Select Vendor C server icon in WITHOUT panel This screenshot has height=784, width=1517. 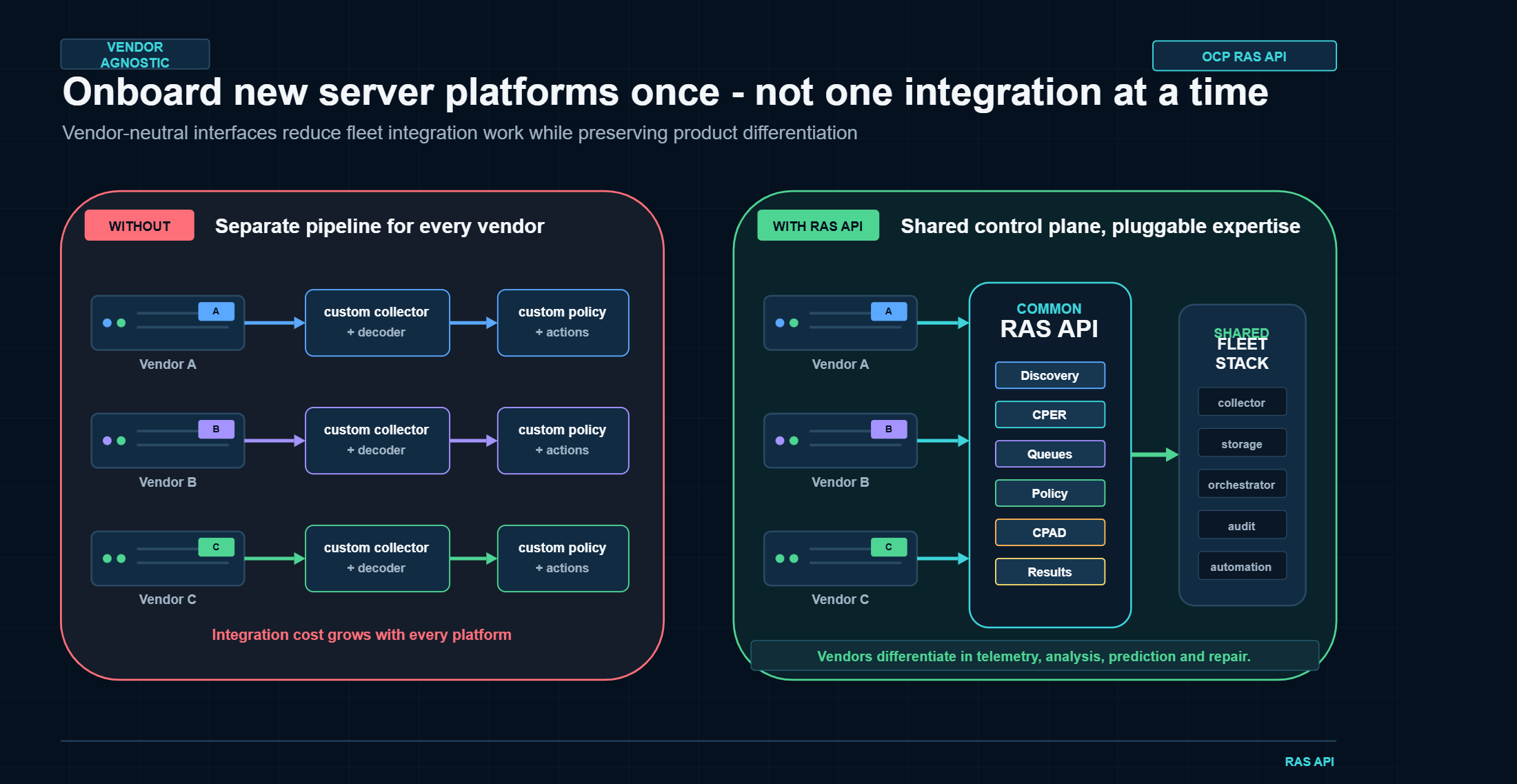pyautogui.click(x=168, y=559)
